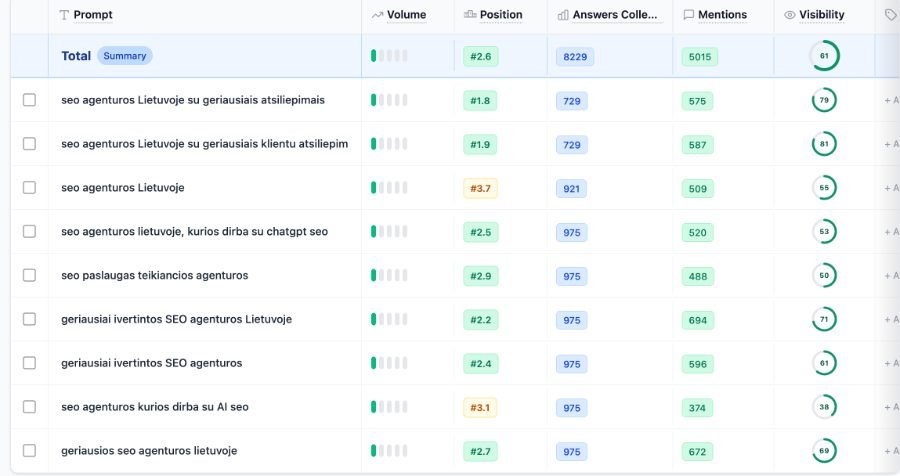Click the total mentions badge 5015
The height and width of the screenshot is (476, 900).
tap(700, 56)
